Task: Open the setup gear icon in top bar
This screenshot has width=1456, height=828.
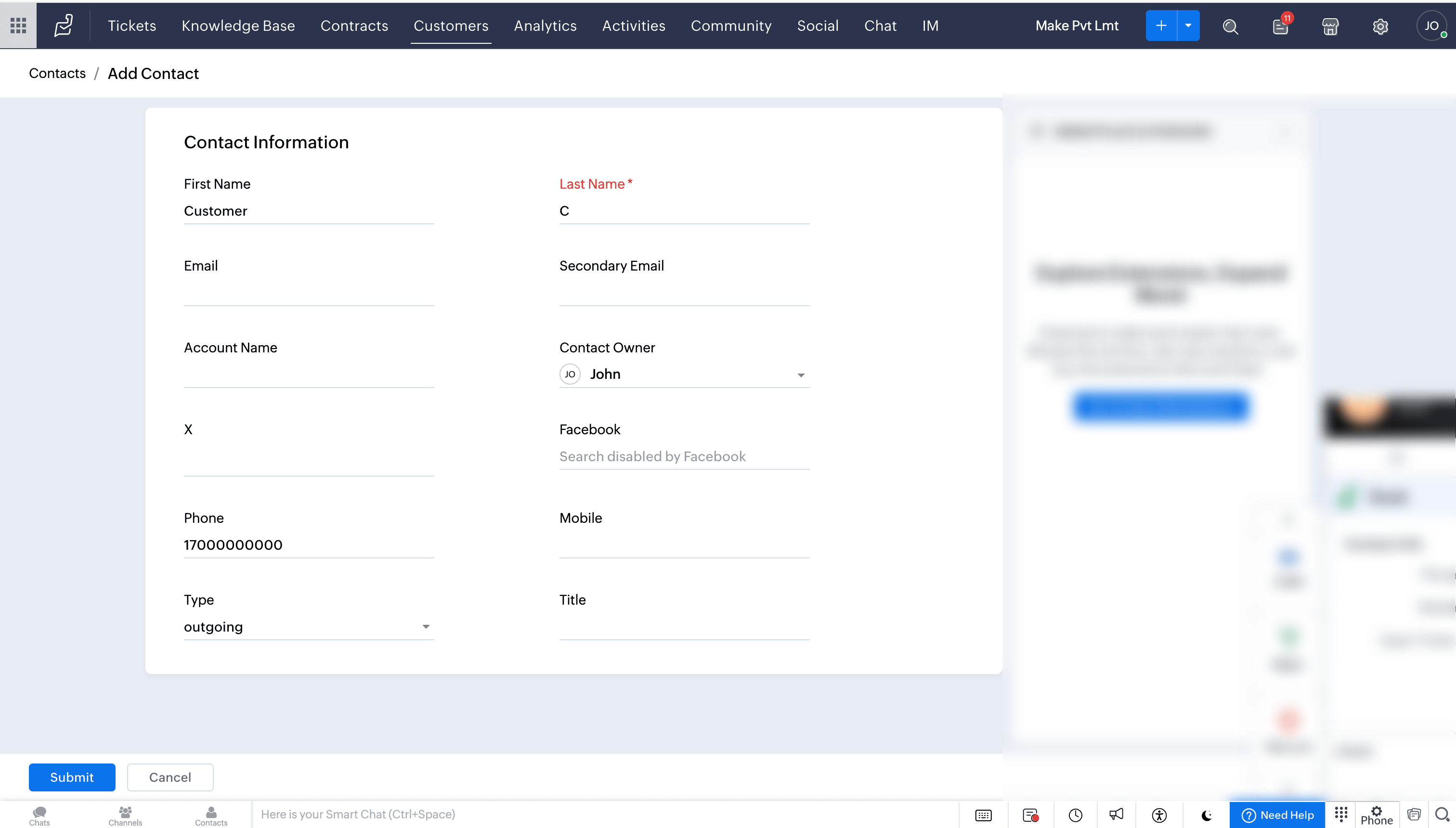Action: 1380,26
